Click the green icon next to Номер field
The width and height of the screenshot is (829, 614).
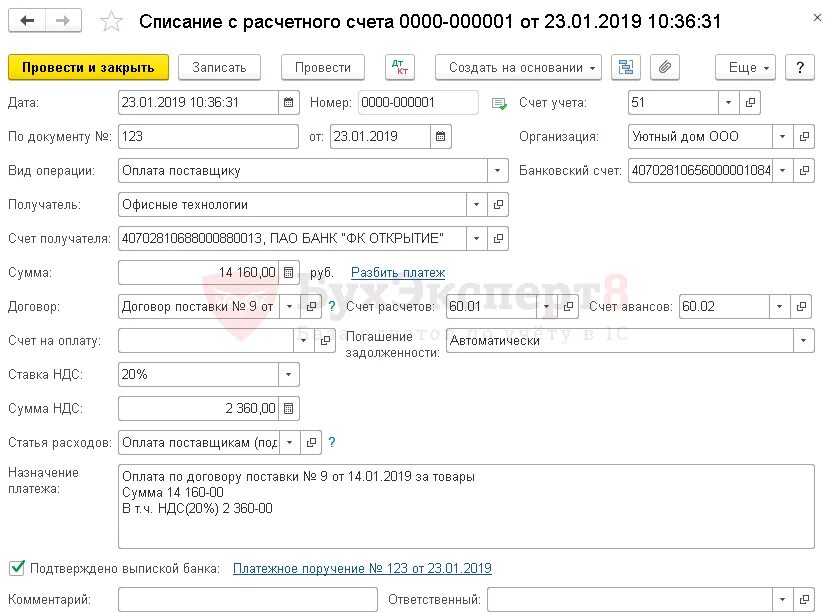pos(499,103)
